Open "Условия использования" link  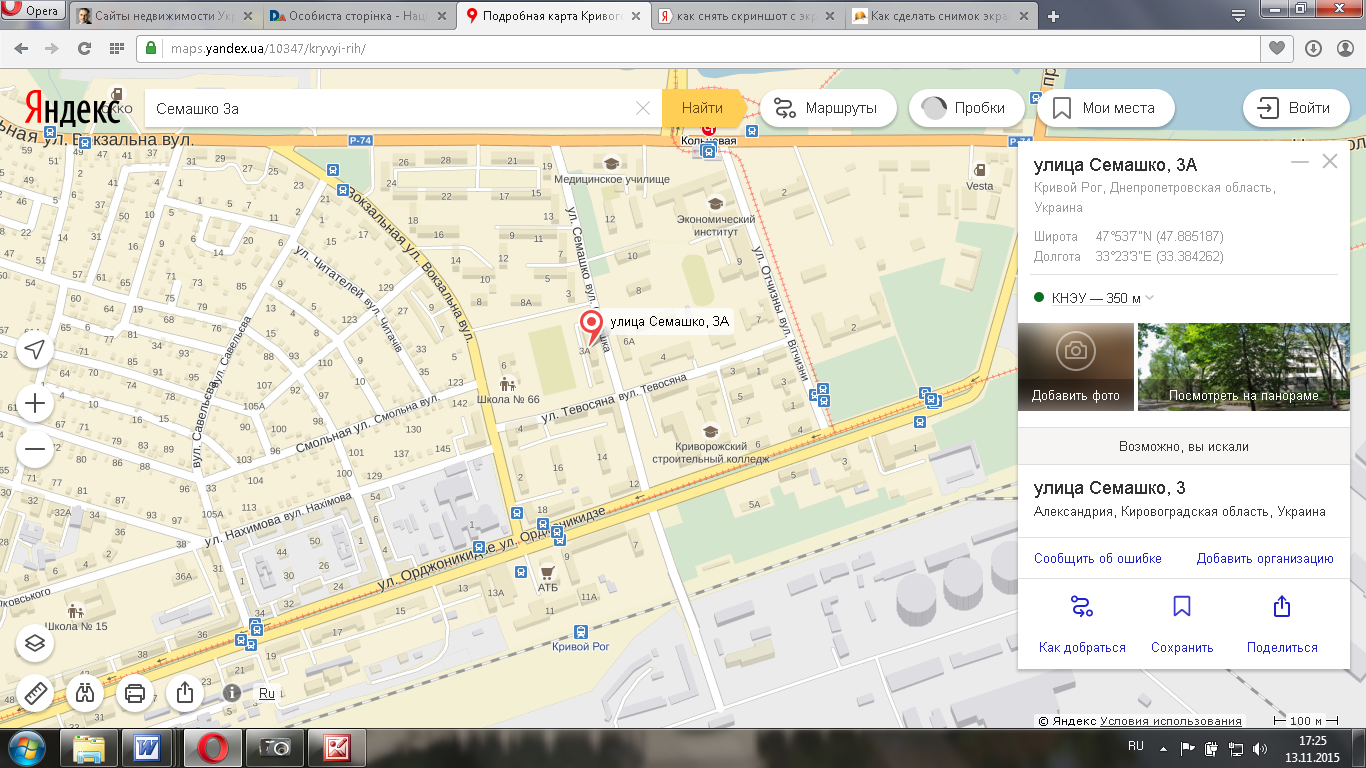(1171, 721)
